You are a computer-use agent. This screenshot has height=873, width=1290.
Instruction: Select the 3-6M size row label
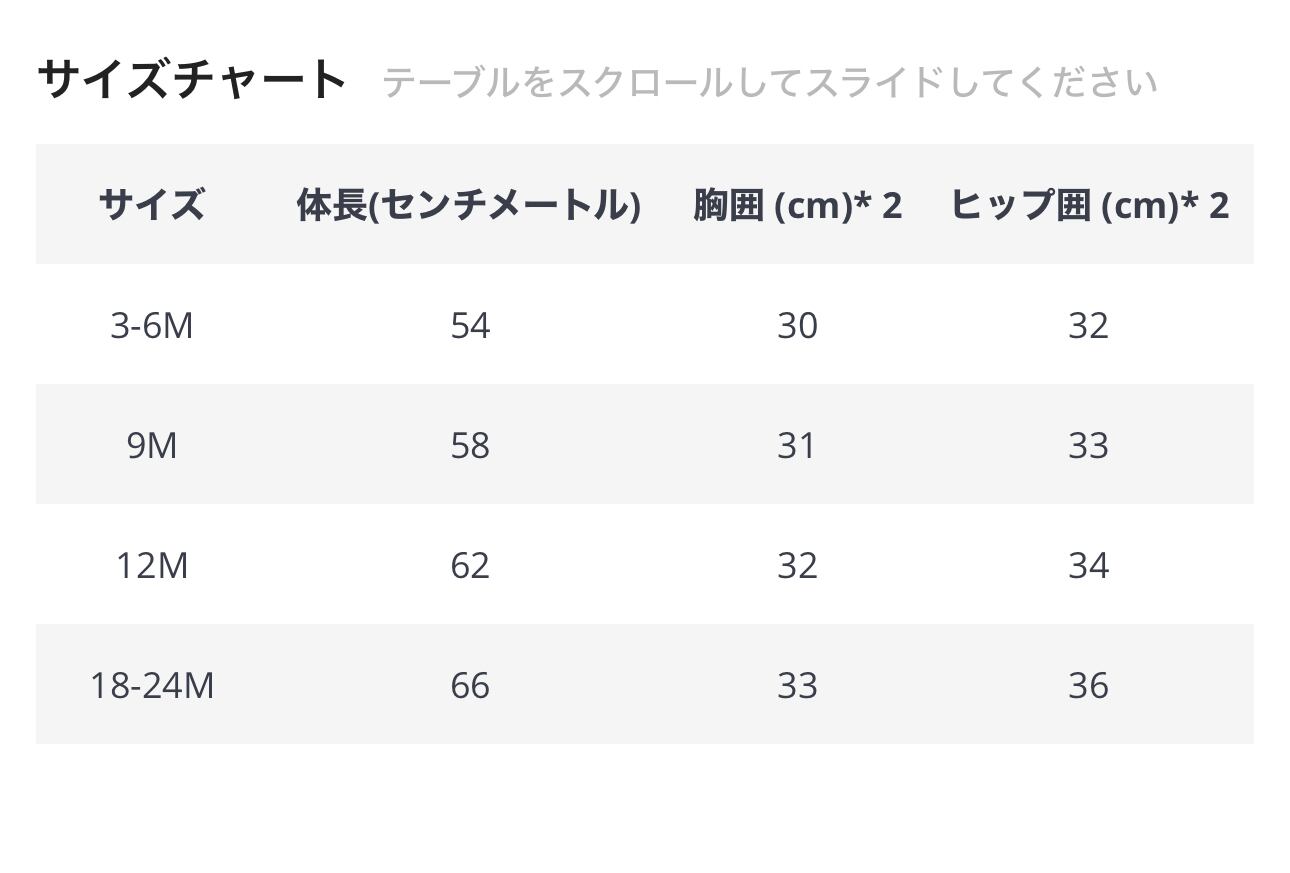[152, 325]
